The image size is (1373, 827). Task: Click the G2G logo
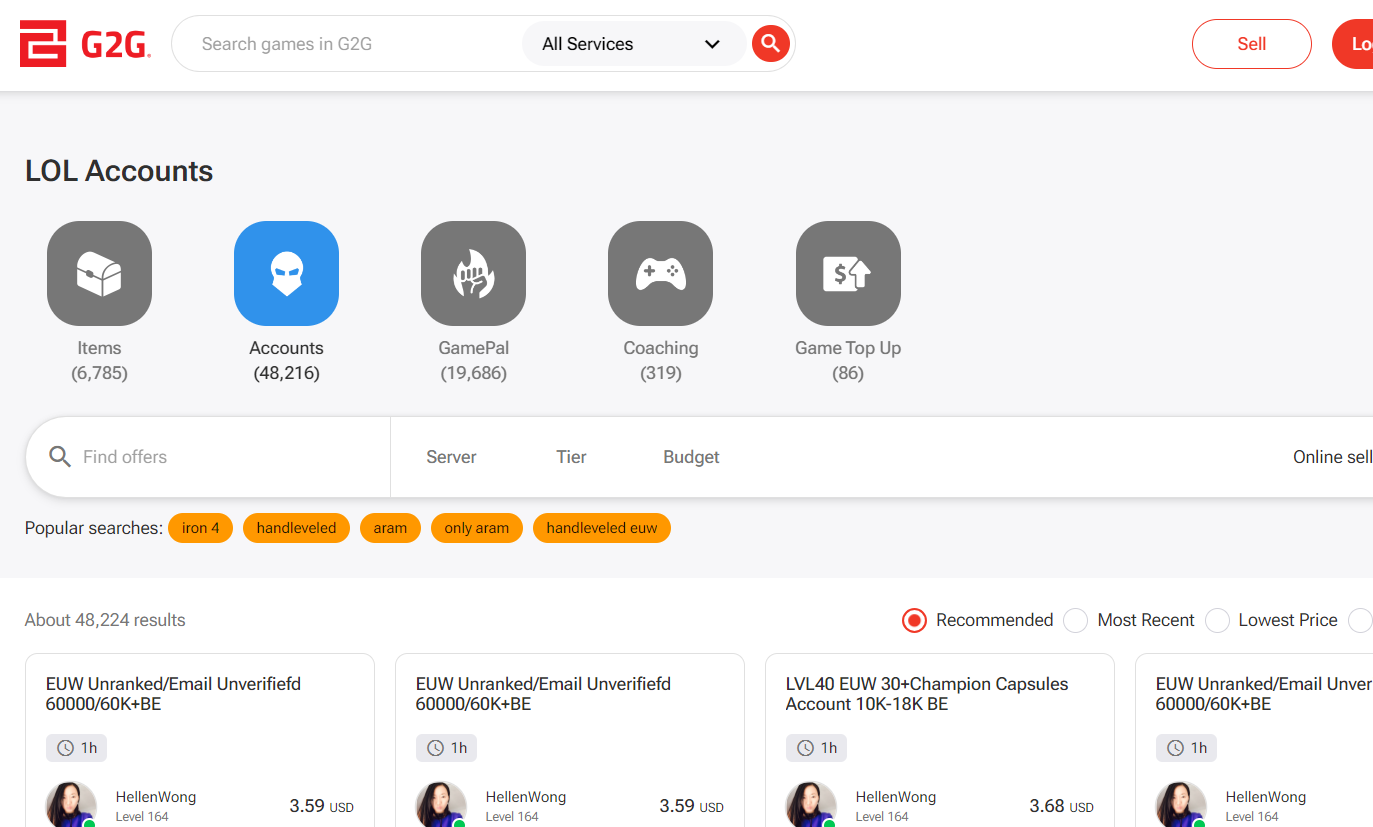[85, 44]
